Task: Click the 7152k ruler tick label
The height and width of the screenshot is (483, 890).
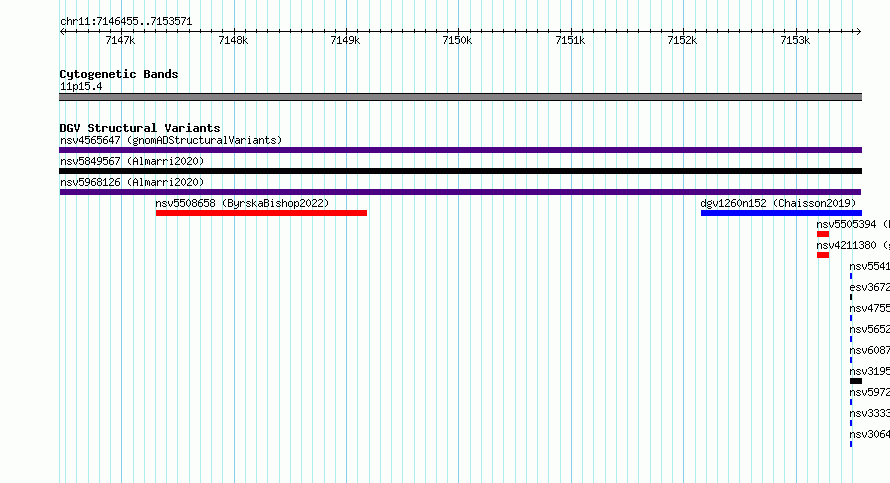Action: point(682,40)
